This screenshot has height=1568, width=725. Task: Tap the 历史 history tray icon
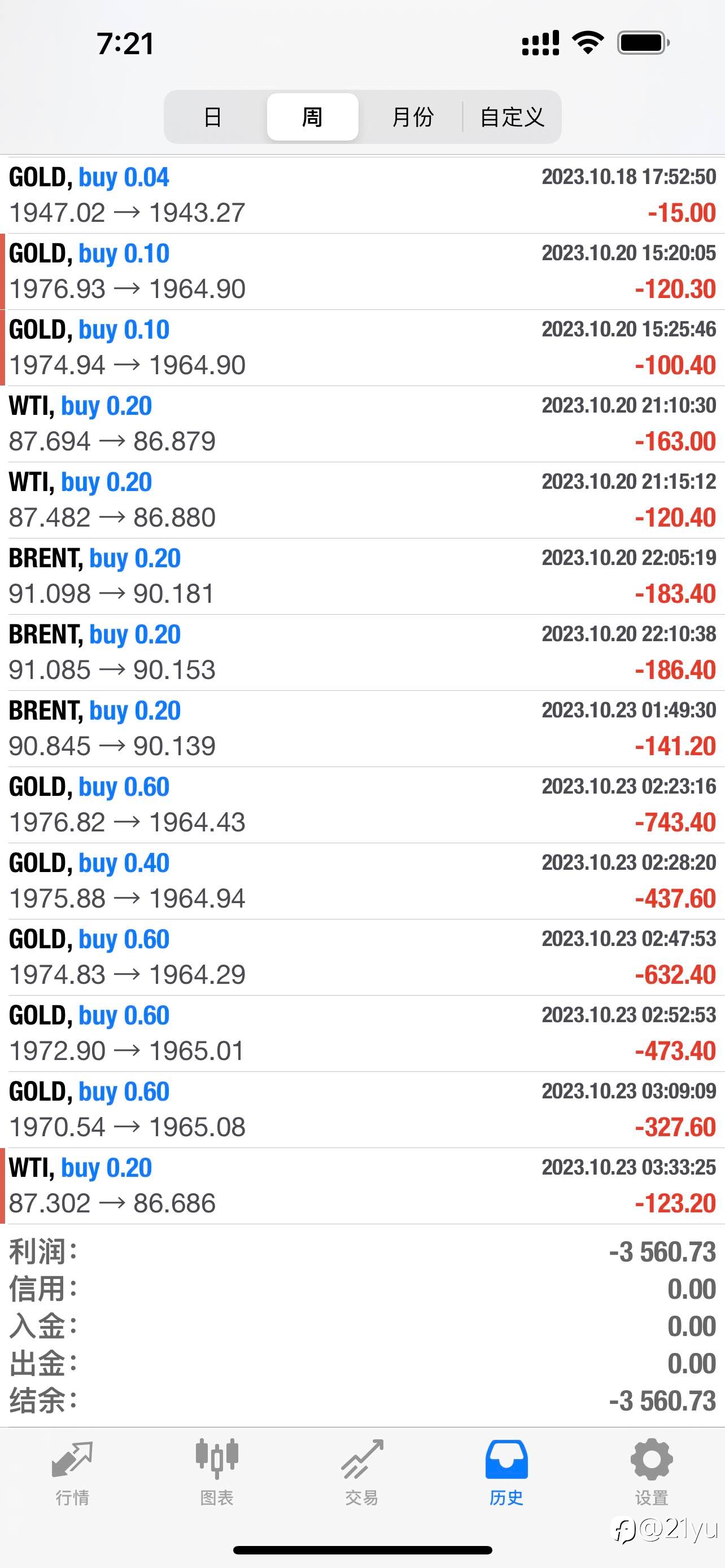(506, 1459)
